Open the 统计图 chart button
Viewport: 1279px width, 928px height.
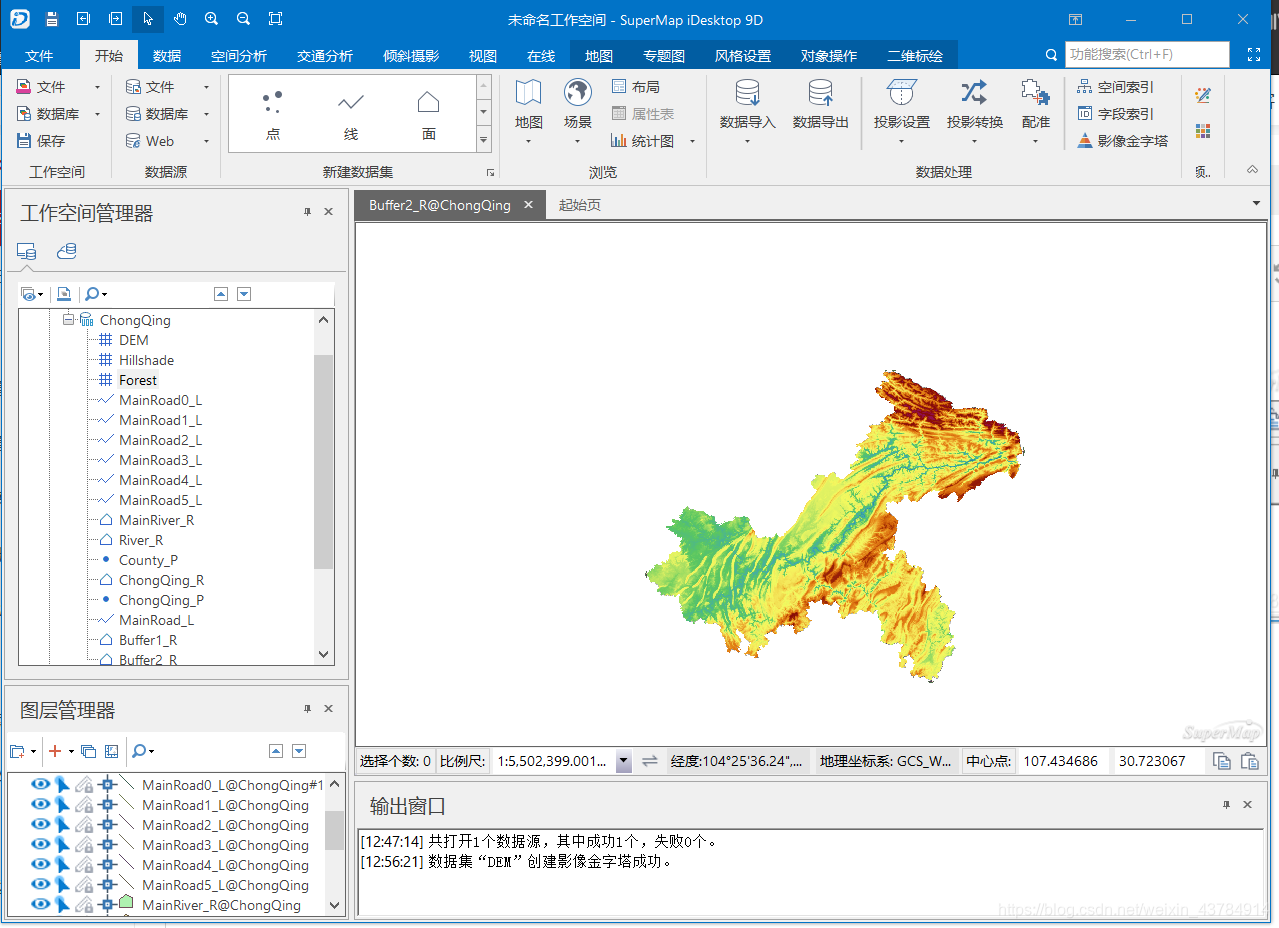[643, 141]
